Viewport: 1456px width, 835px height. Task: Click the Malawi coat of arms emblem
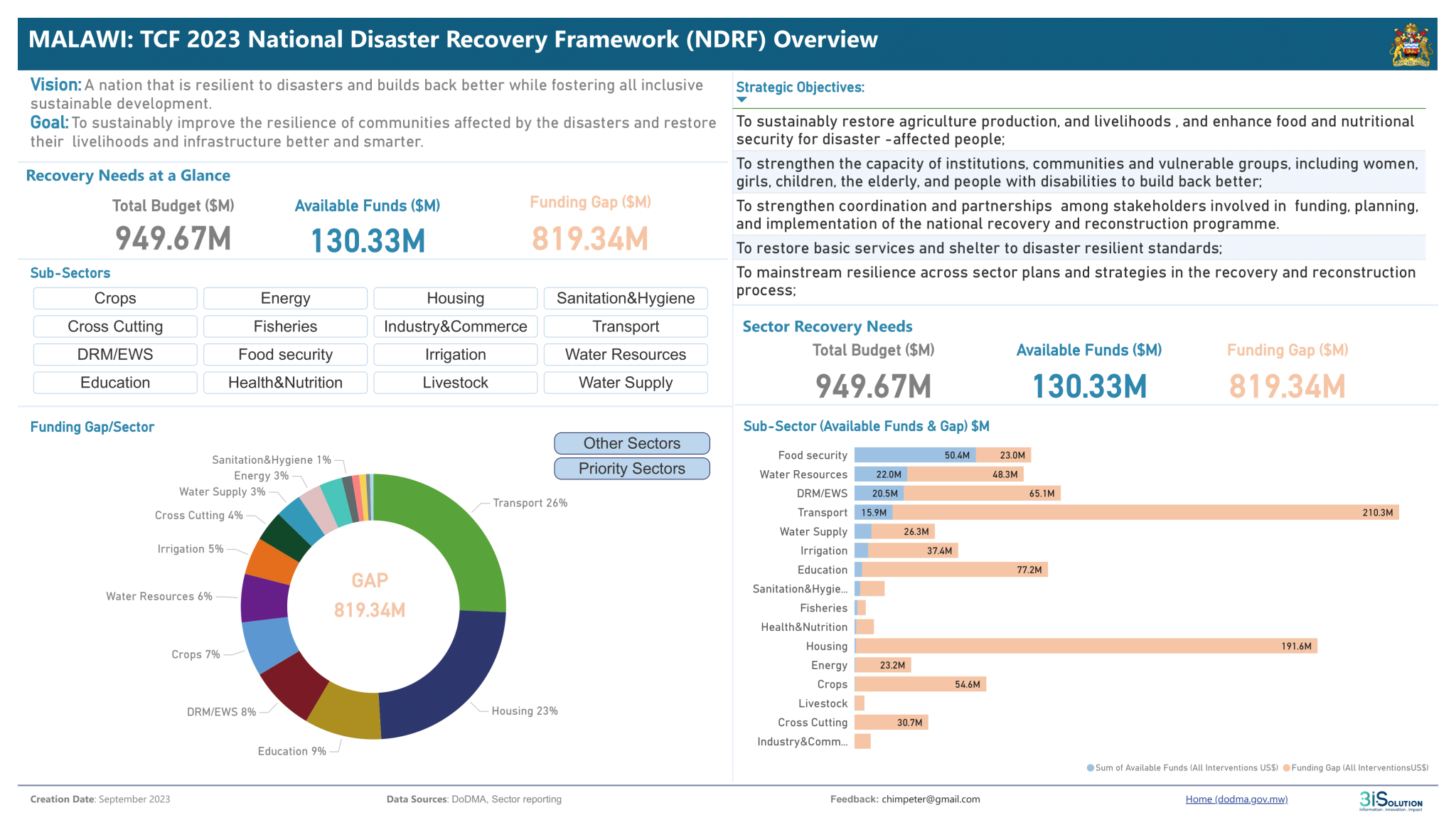[1410, 45]
